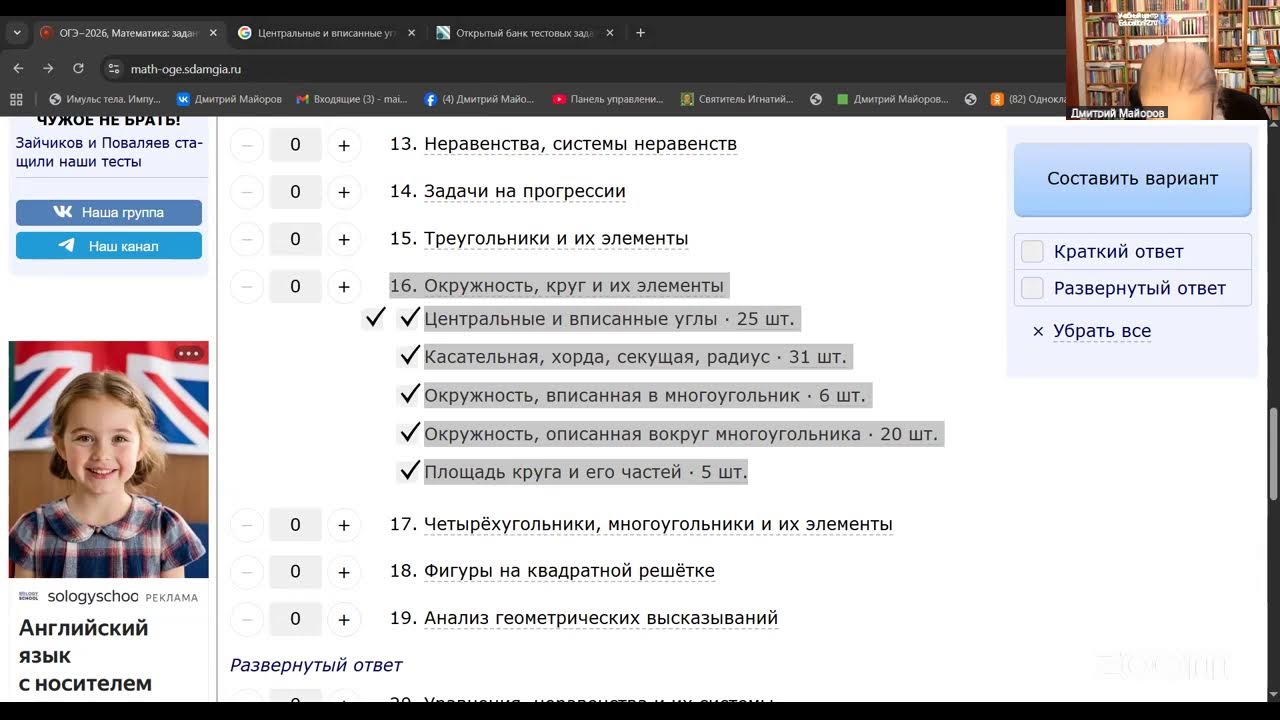This screenshot has width=1280, height=720.
Task: Click the Убрать все link
Action: pos(1102,331)
